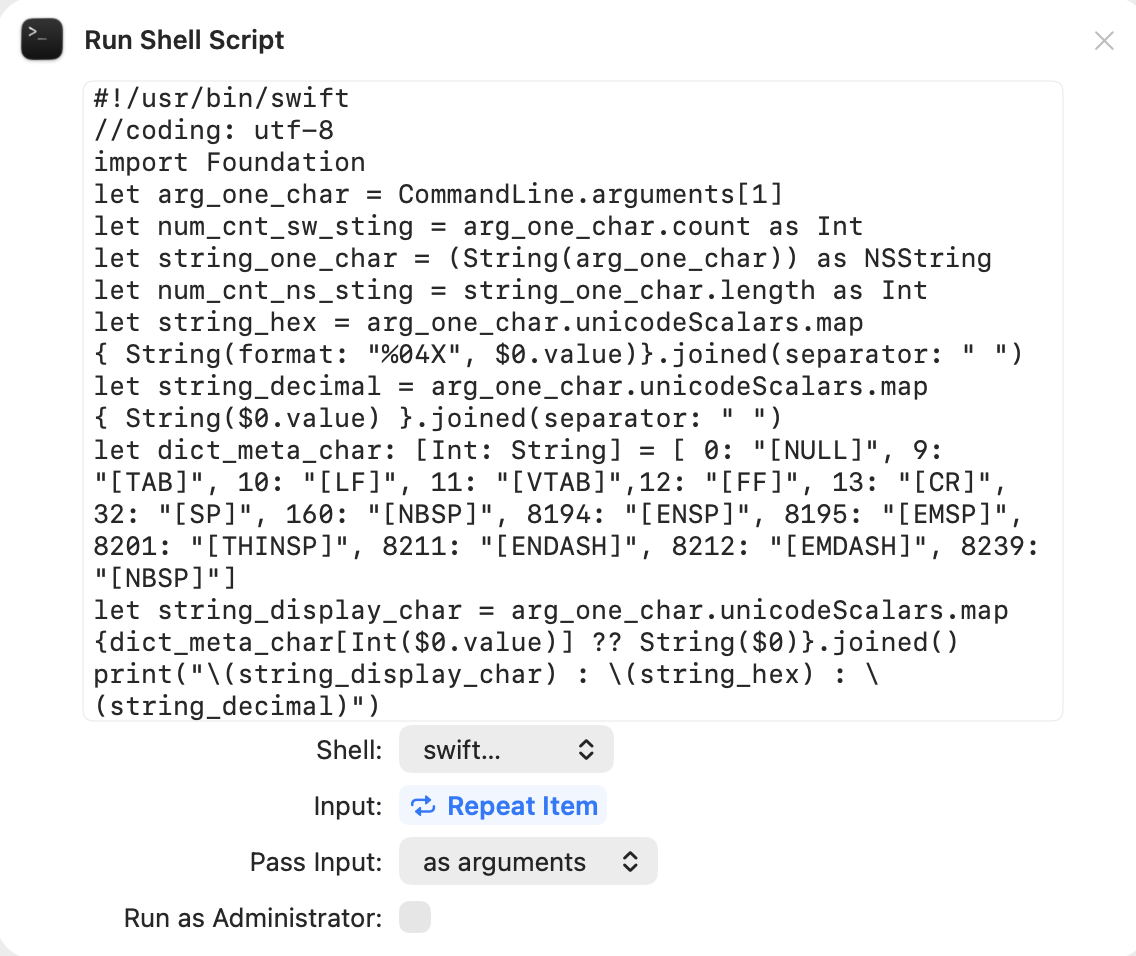Image resolution: width=1136 pixels, height=956 pixels.
Task: Click the 'let string_one_char' script line
Action: (542, 258)
